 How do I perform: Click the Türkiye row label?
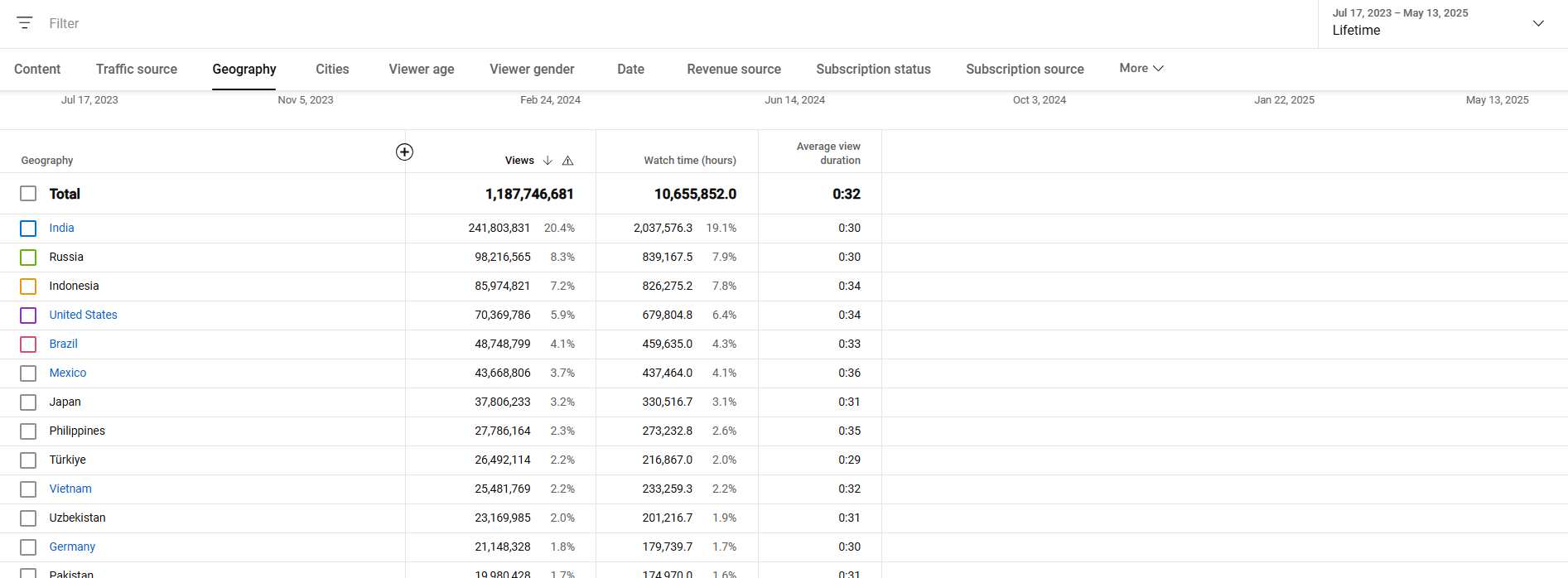[x=67, y=460]
